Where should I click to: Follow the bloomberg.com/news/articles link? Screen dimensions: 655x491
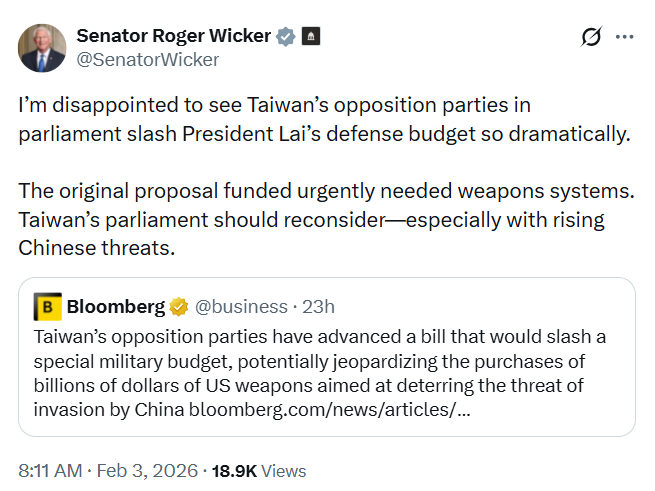pyautogui.click(x=330, y=409)
